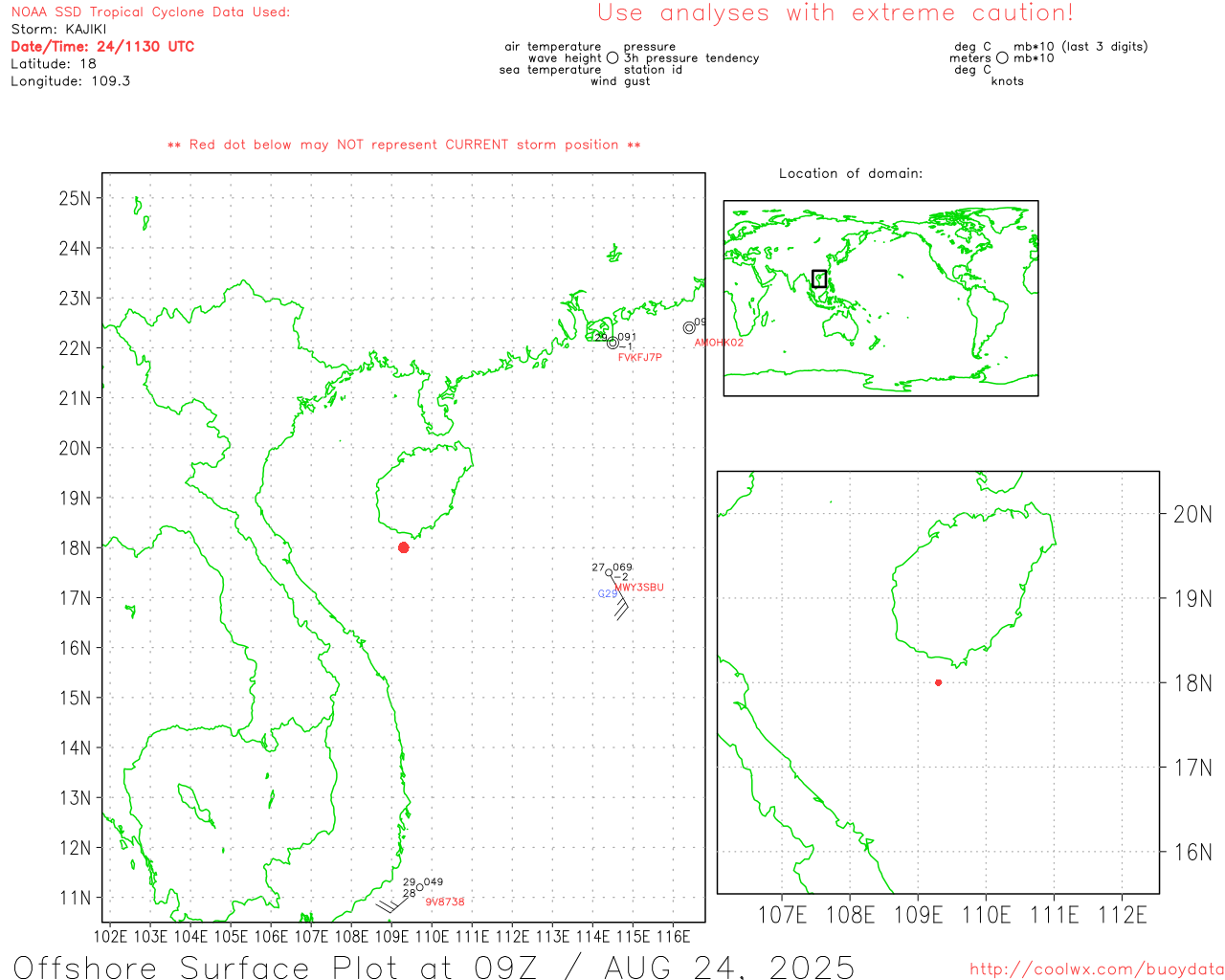
Task: Click the 20N label on the inset map axis
Action: point(1192,514)
